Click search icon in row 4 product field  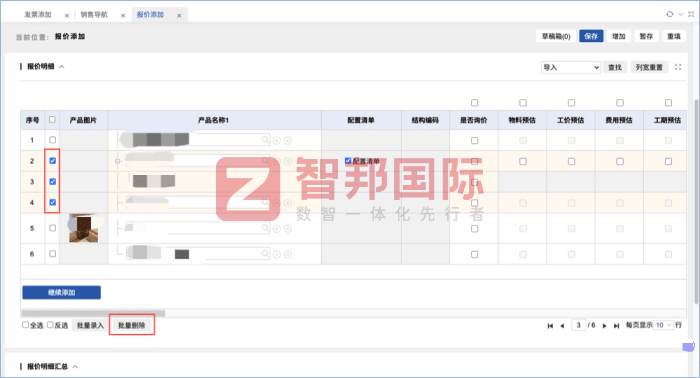(x=265, y=202)
